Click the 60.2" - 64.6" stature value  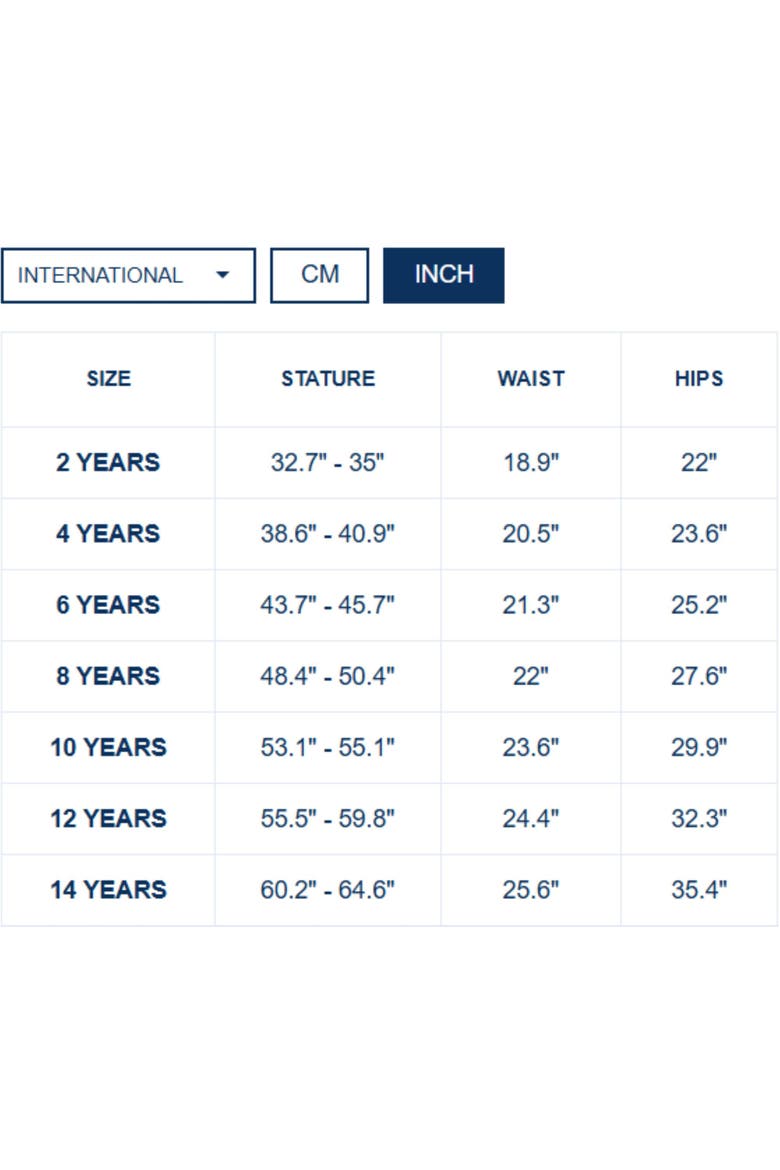tap(327, 890)
